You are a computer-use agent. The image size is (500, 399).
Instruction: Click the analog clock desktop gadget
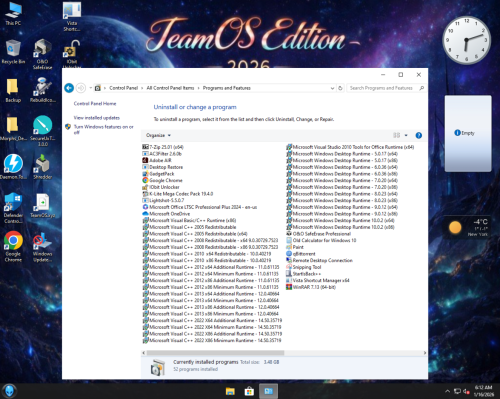[466, 40]
